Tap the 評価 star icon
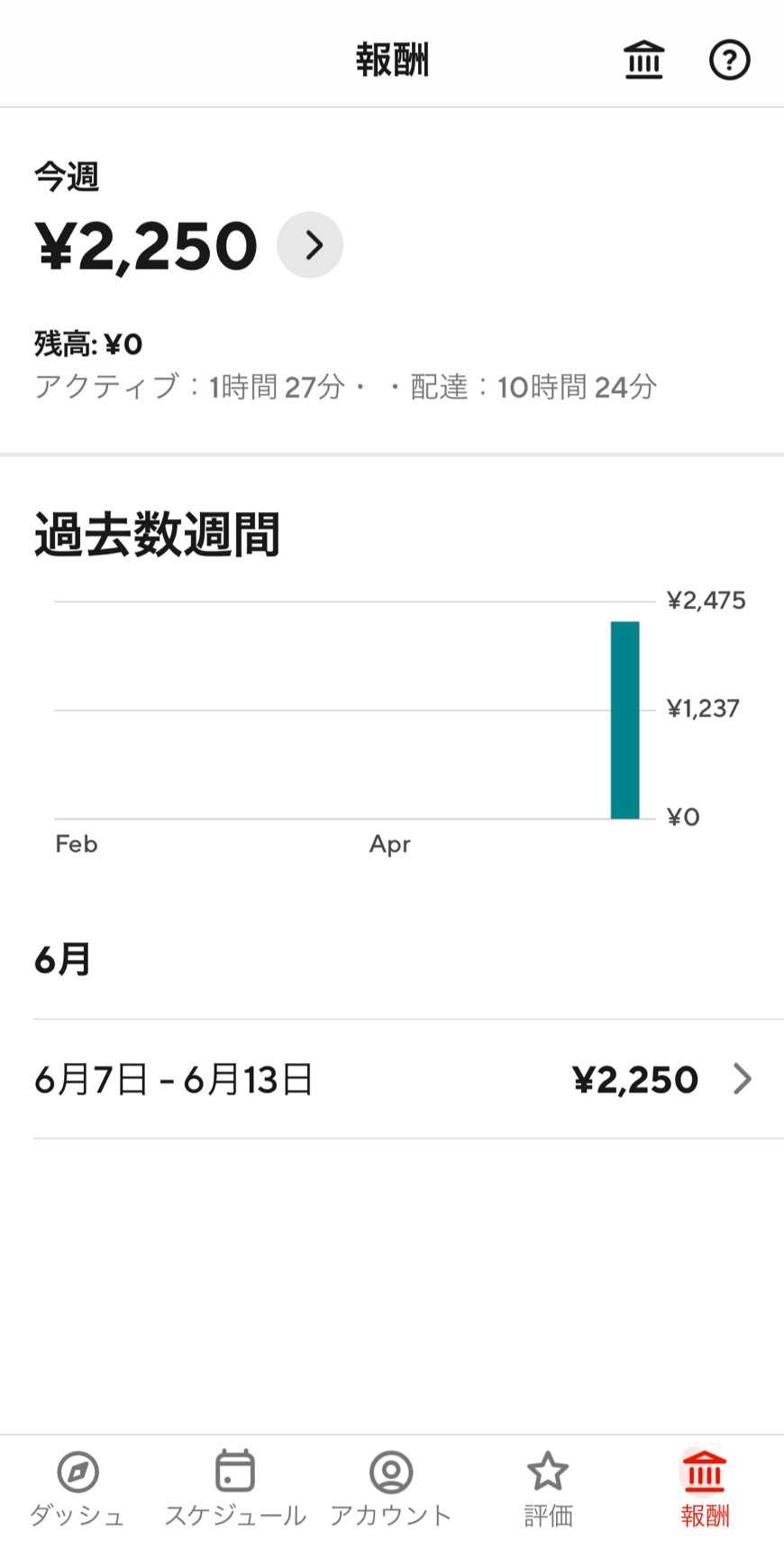The image size is (784, 1559). [548, 1472]
